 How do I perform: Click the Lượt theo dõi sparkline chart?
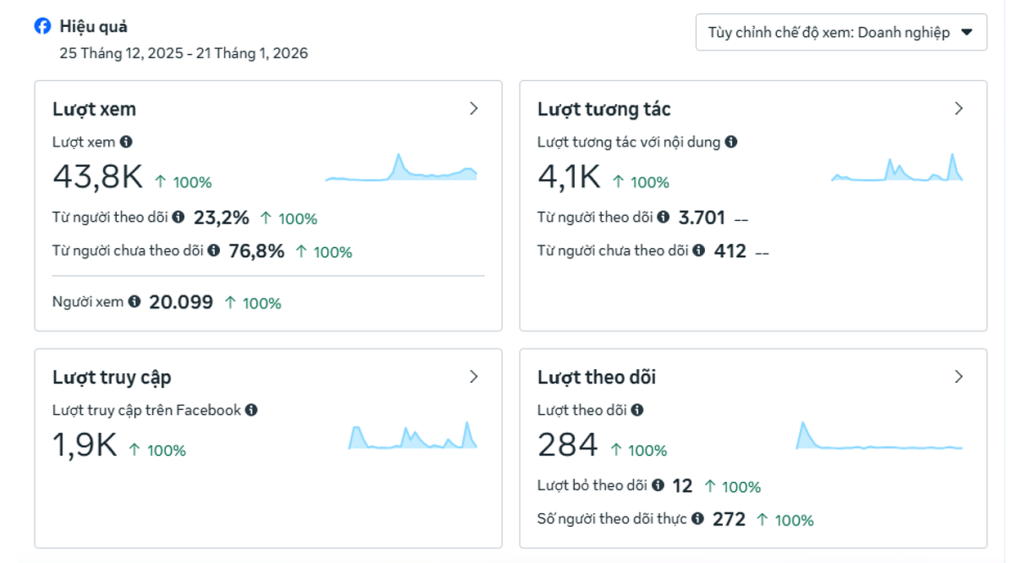coord(880,438)
